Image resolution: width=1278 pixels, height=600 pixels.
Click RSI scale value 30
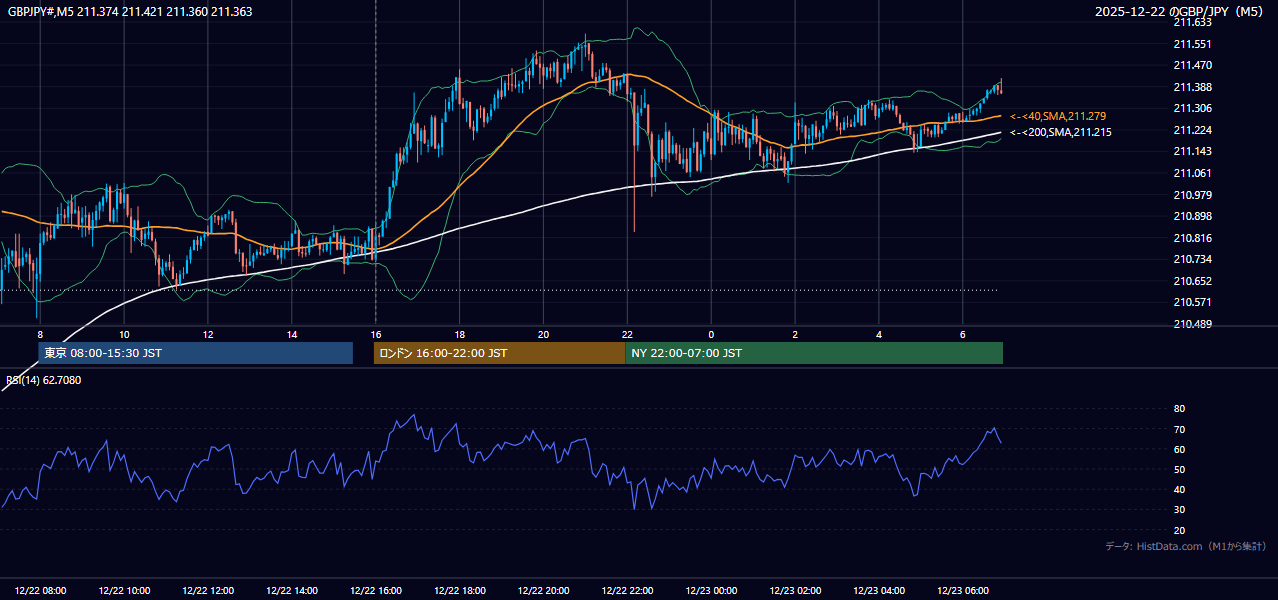coord(1179,510)
